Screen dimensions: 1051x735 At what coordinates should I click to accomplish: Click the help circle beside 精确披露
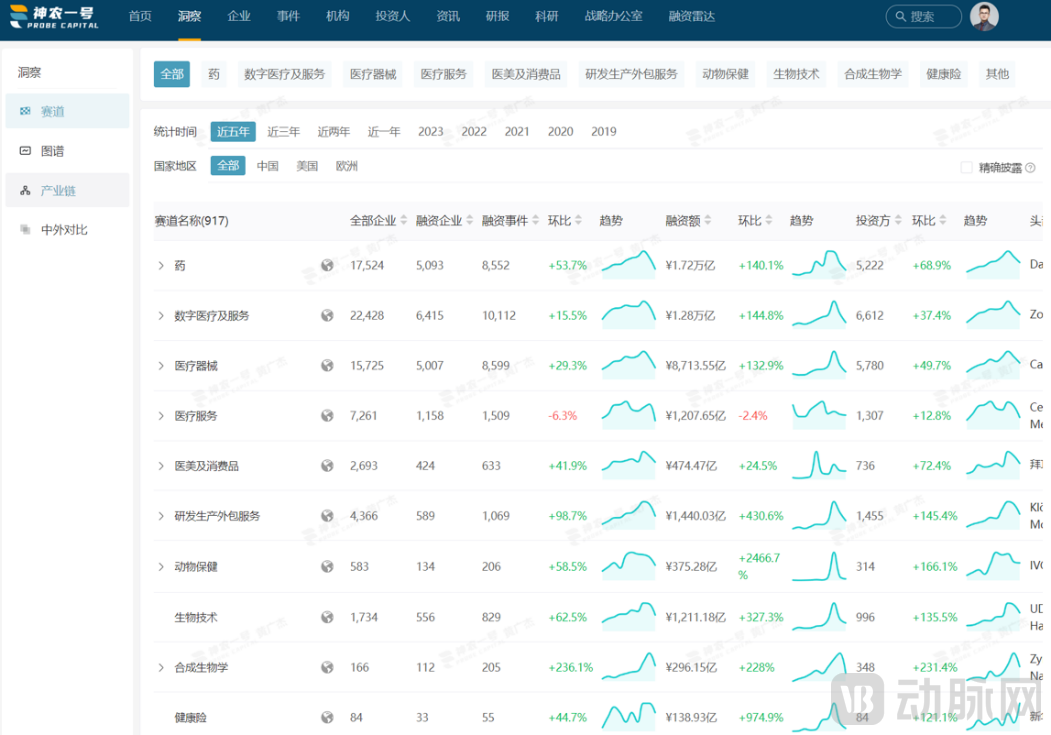(1031, 167)
